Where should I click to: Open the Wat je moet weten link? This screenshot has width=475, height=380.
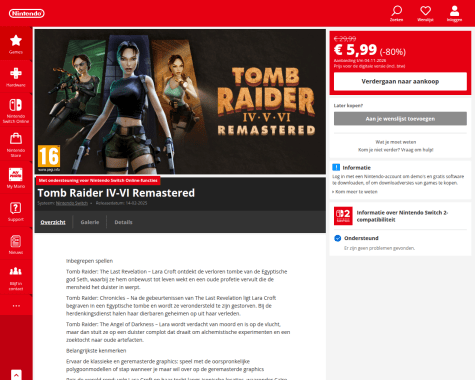coord(396,142)
